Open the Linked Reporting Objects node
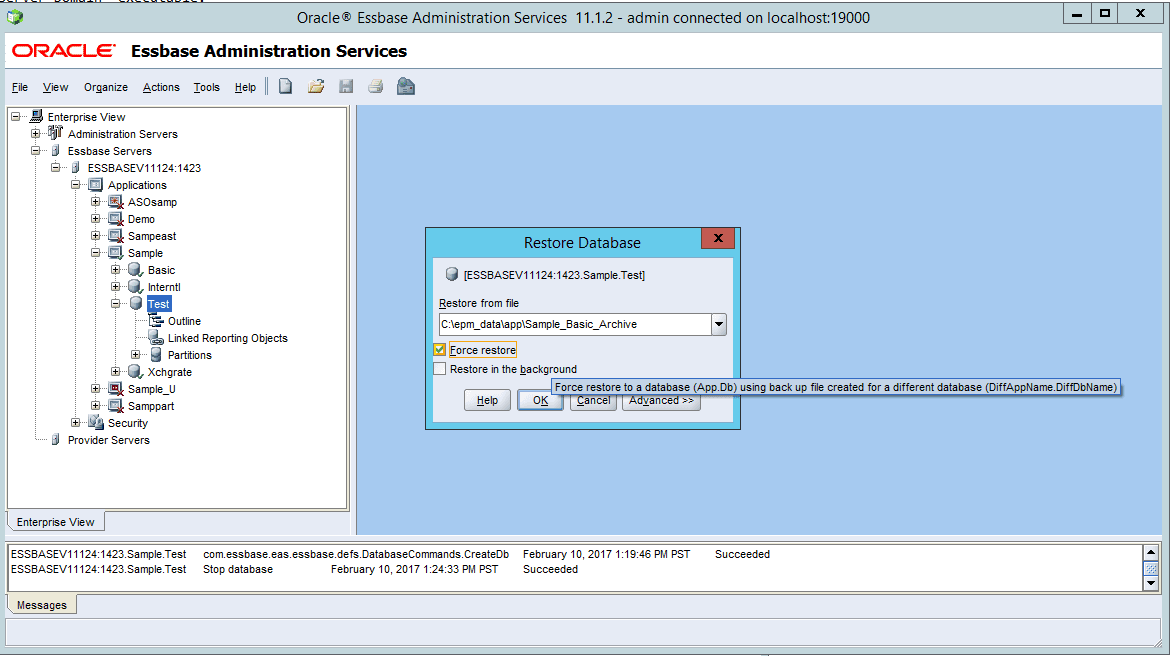This screenshot has height=656, width=1170. click(156, 337)
